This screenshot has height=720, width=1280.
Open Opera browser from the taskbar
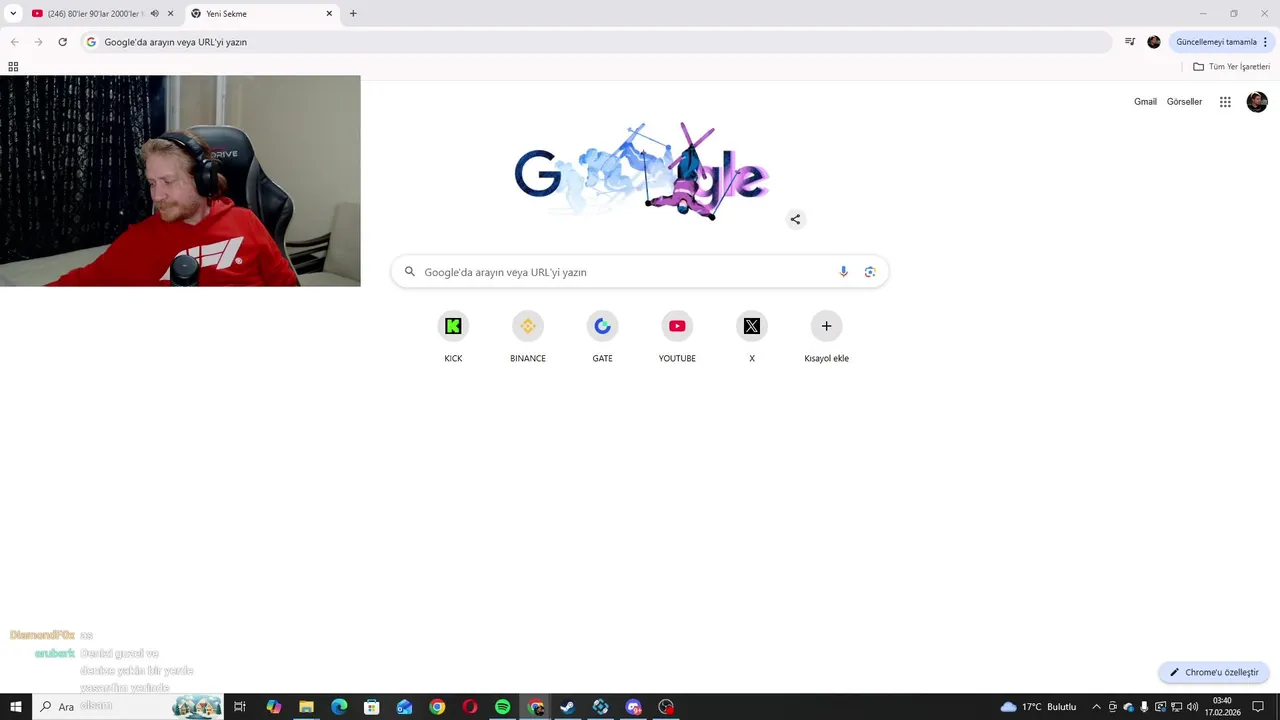click(x=470, y=707)
